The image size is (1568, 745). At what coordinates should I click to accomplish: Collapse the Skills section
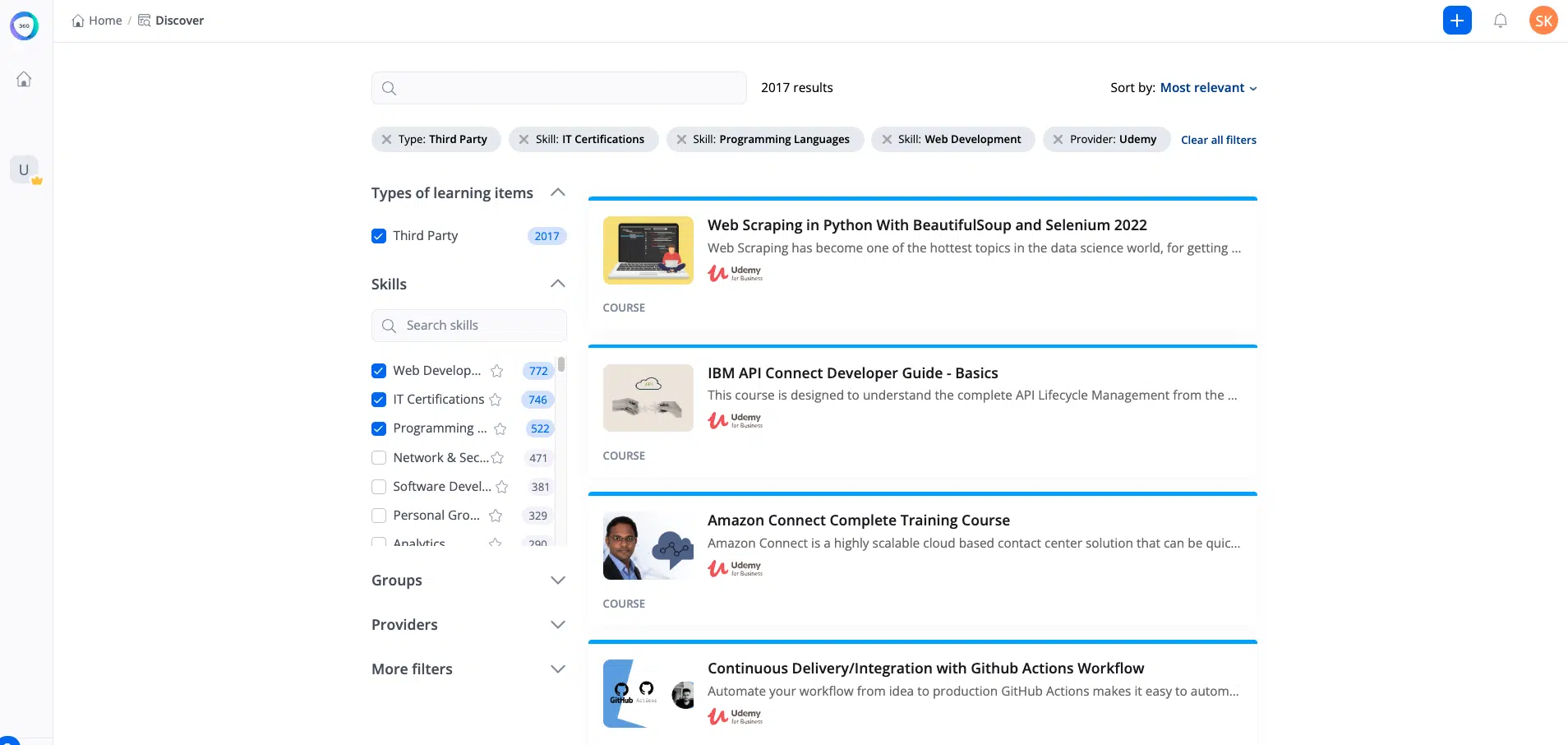[558, 284]
